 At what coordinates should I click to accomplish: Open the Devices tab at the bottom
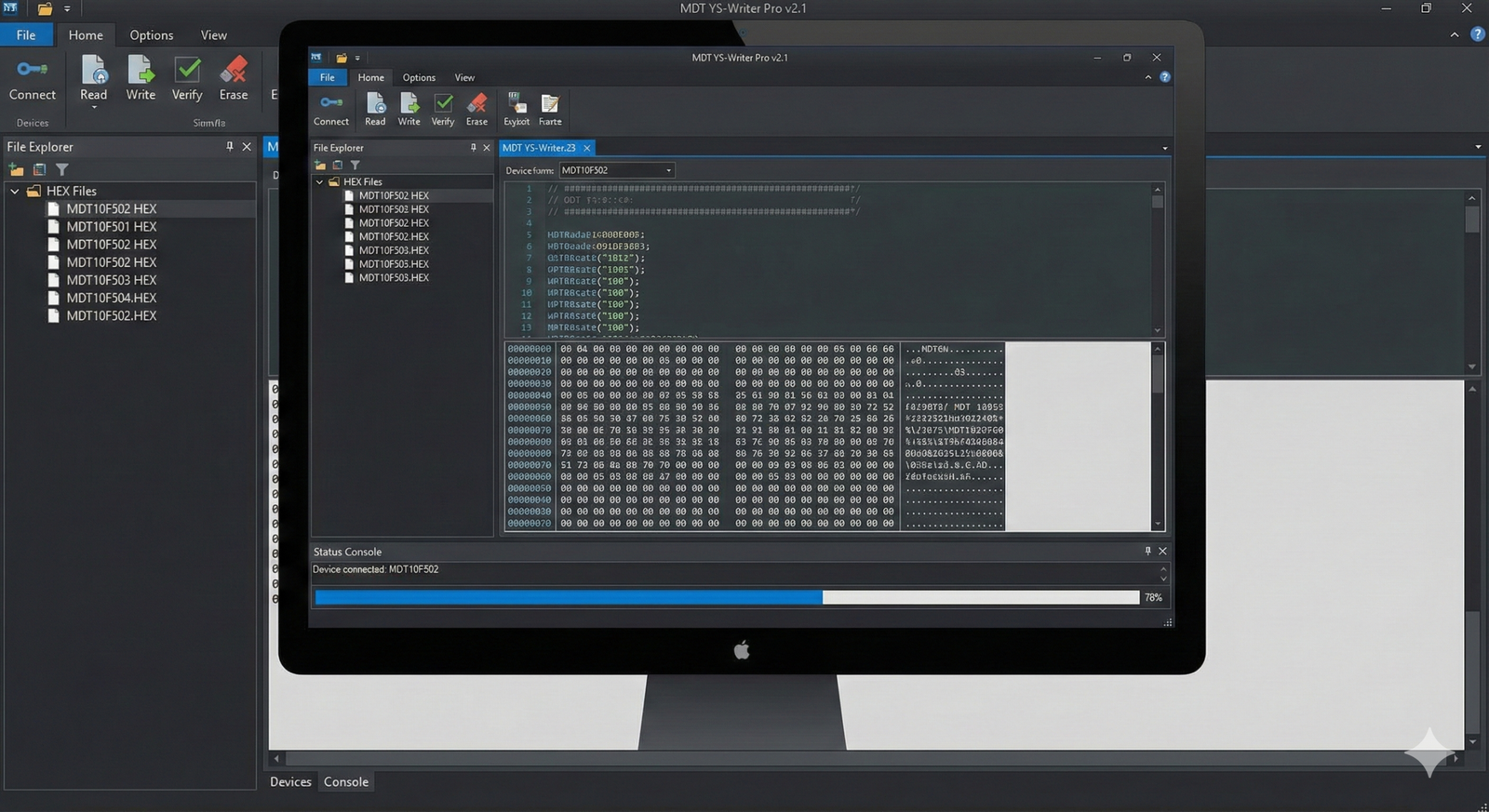290,781
